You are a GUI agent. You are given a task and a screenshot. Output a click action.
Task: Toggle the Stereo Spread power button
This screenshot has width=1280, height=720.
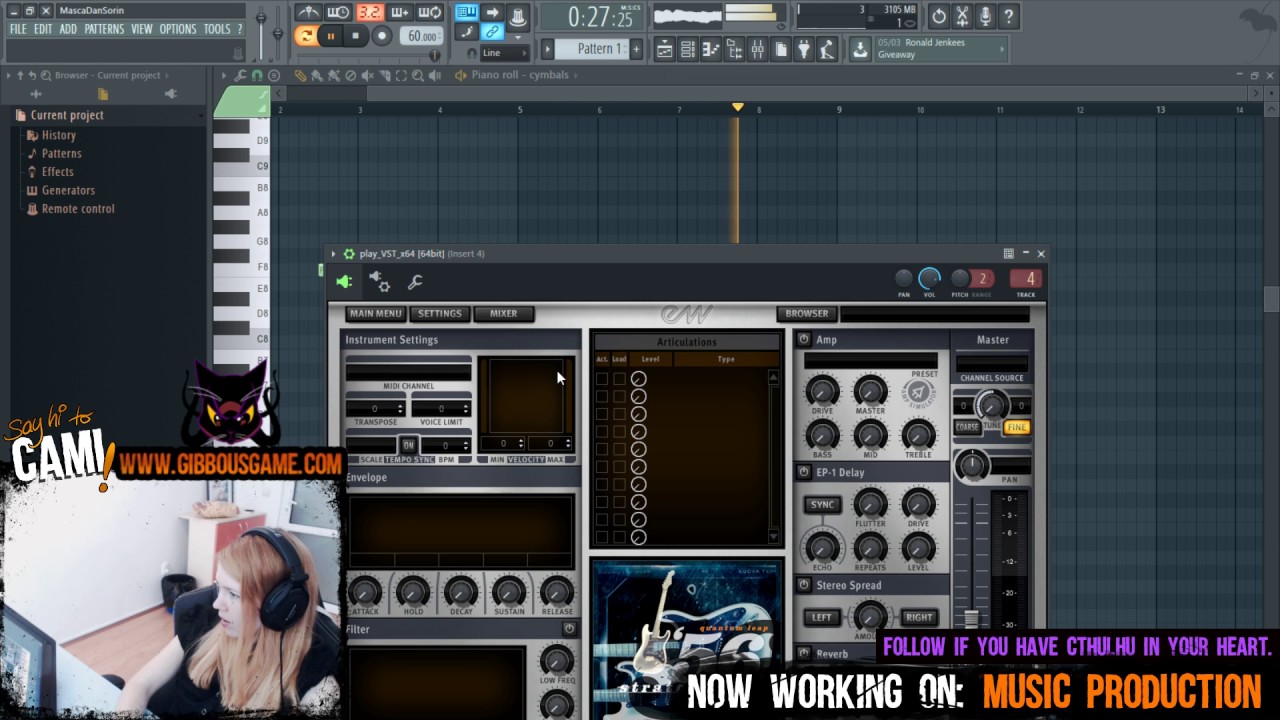coord(803,585)
